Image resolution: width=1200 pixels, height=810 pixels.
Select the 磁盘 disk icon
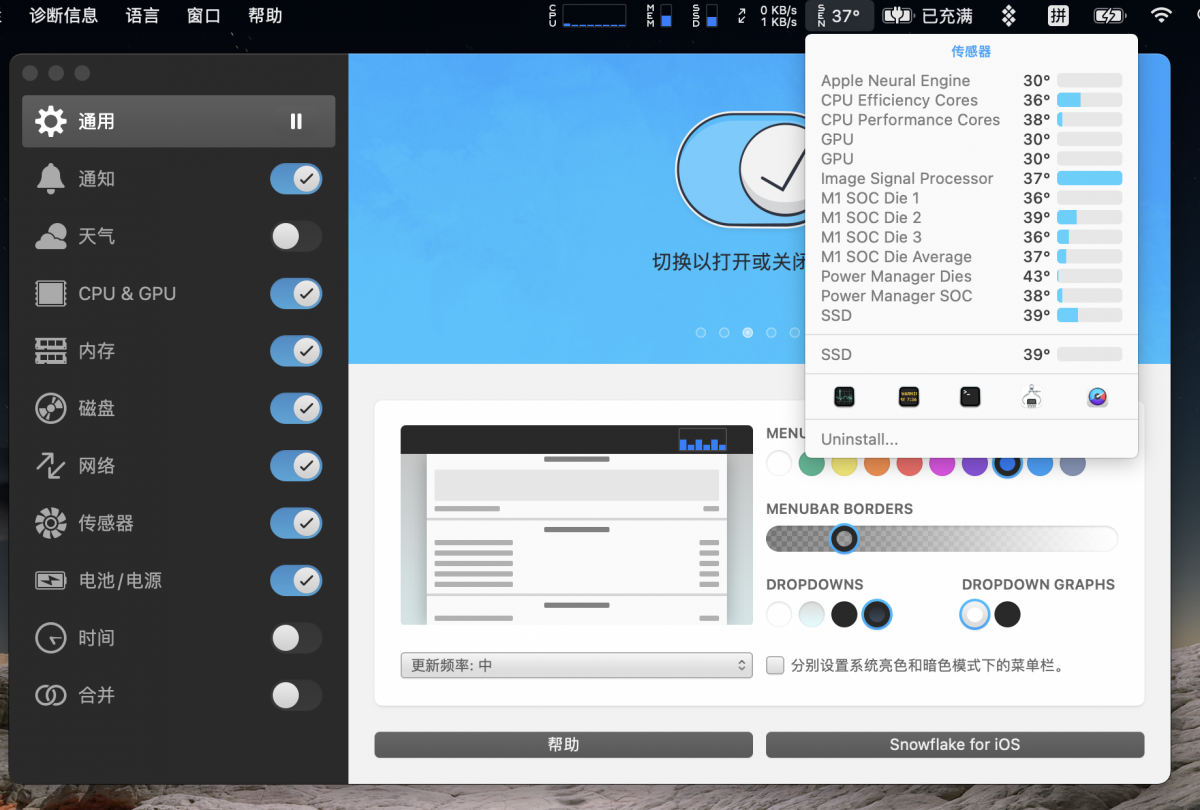coord(51,408)
